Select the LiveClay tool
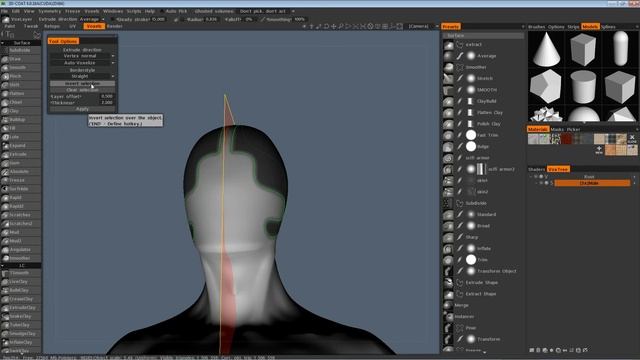The width and height of the screenshot is (640, 360). pos(20,282)
